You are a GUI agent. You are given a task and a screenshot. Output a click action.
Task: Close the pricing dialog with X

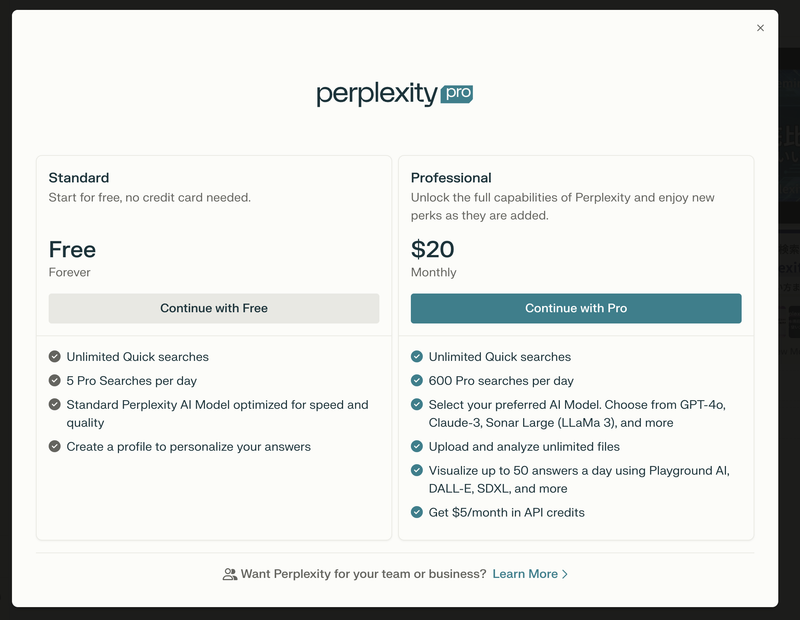point(760,28)
